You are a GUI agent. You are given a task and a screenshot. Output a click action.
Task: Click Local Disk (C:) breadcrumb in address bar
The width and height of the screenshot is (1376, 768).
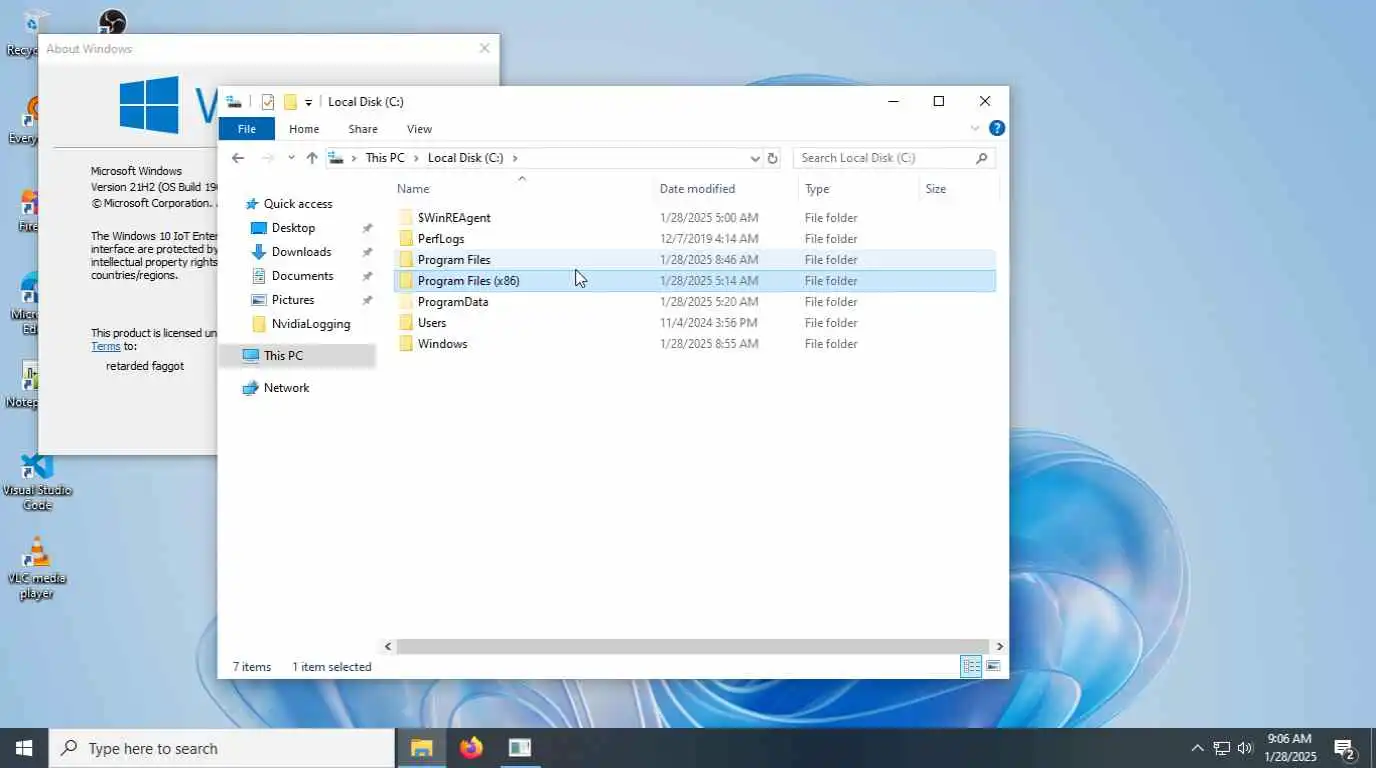[x=465, y=158]
